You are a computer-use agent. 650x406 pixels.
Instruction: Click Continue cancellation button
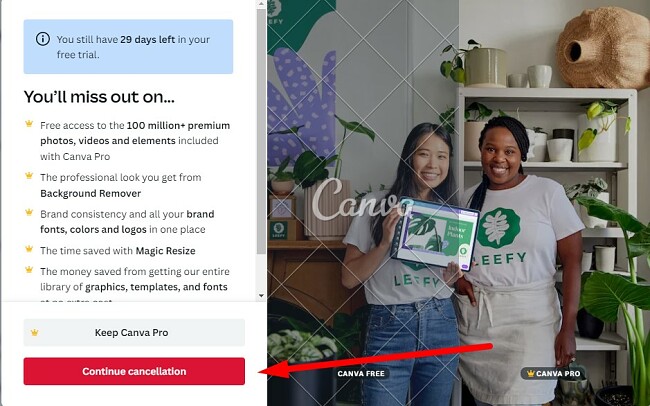pos(134,371)
